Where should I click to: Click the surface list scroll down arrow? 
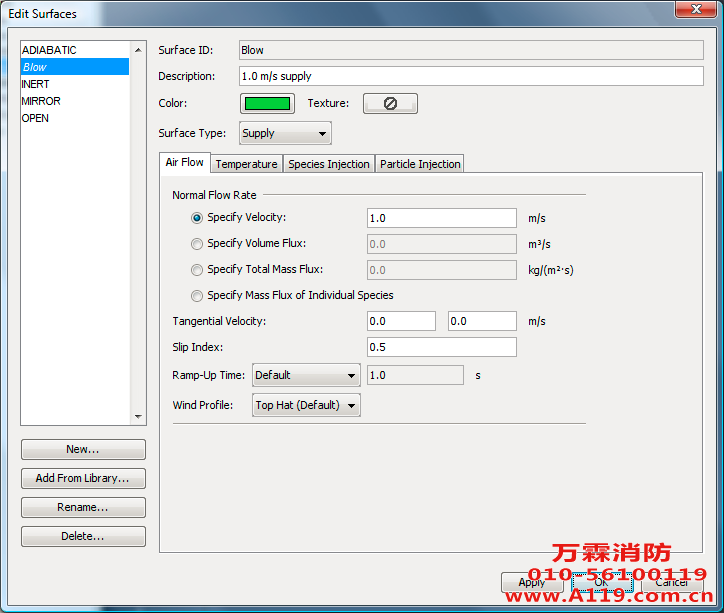click(139, 417)
